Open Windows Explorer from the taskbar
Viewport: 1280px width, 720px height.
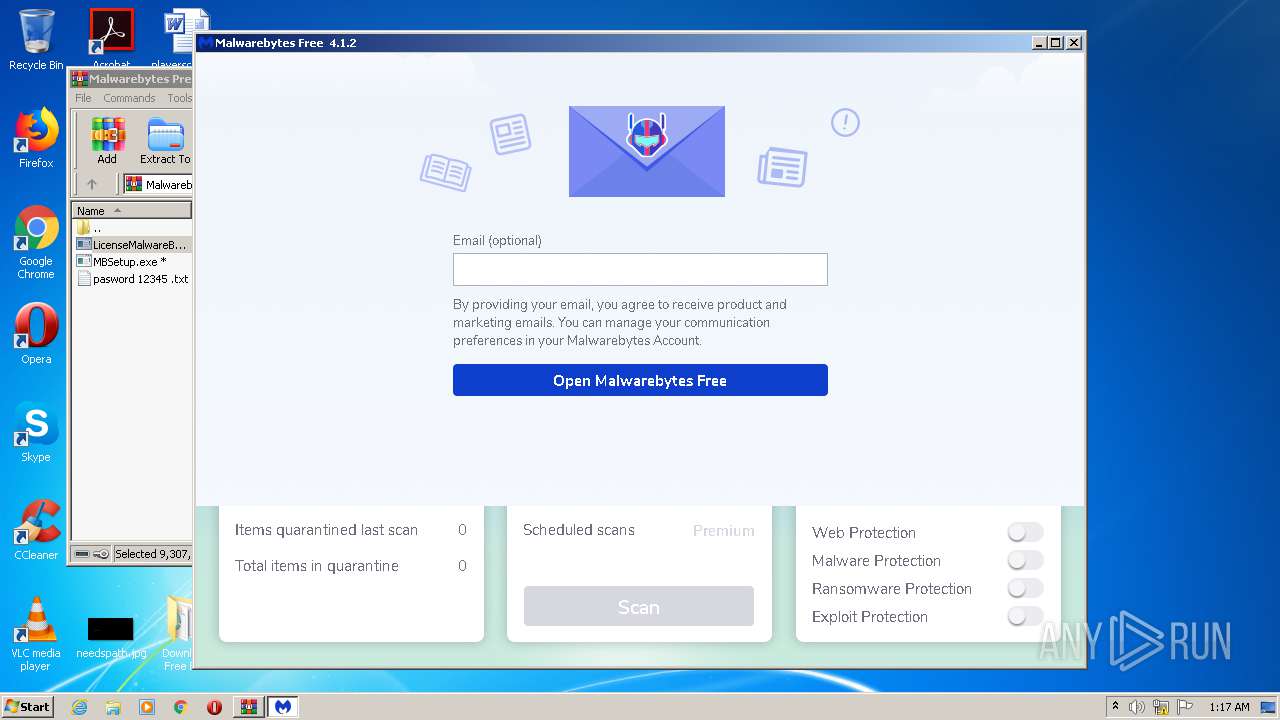tap(113, 707)
